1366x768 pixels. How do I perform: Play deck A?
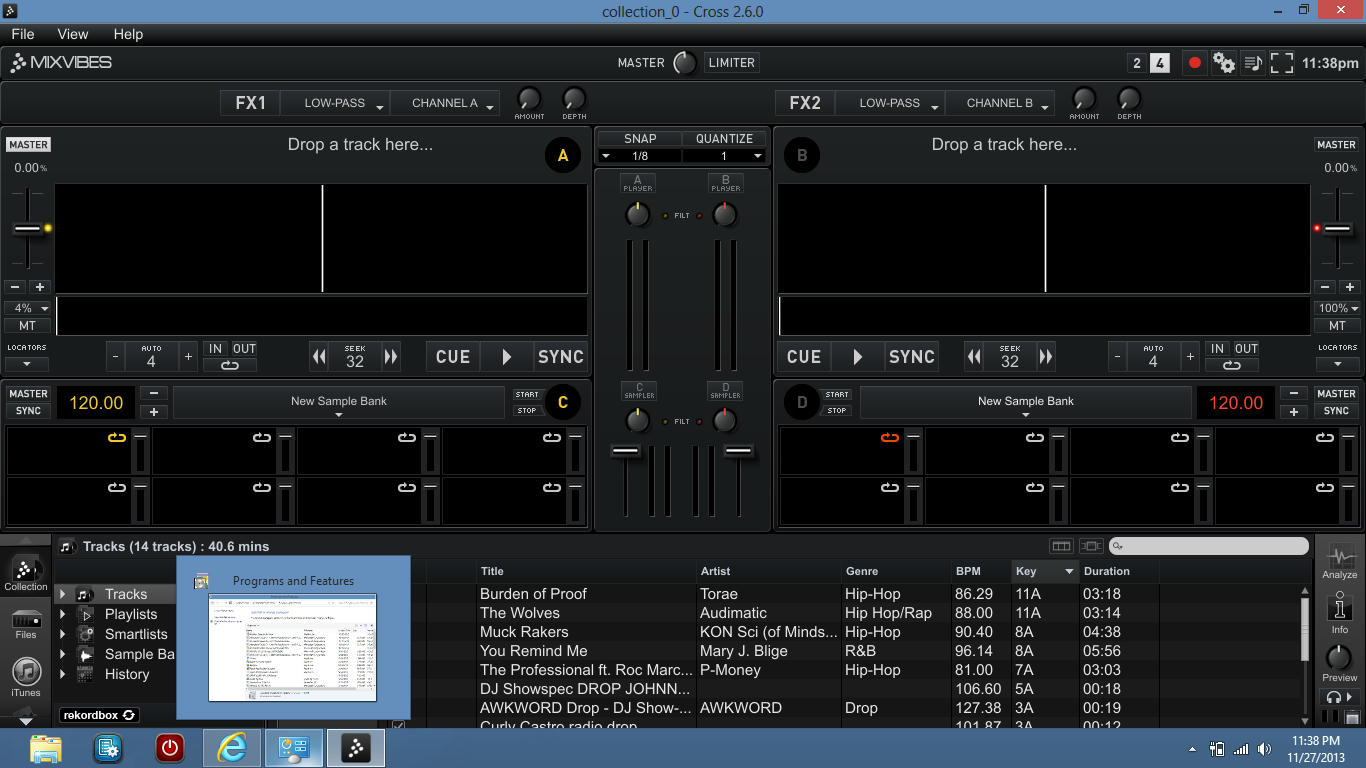coord(507,356)
